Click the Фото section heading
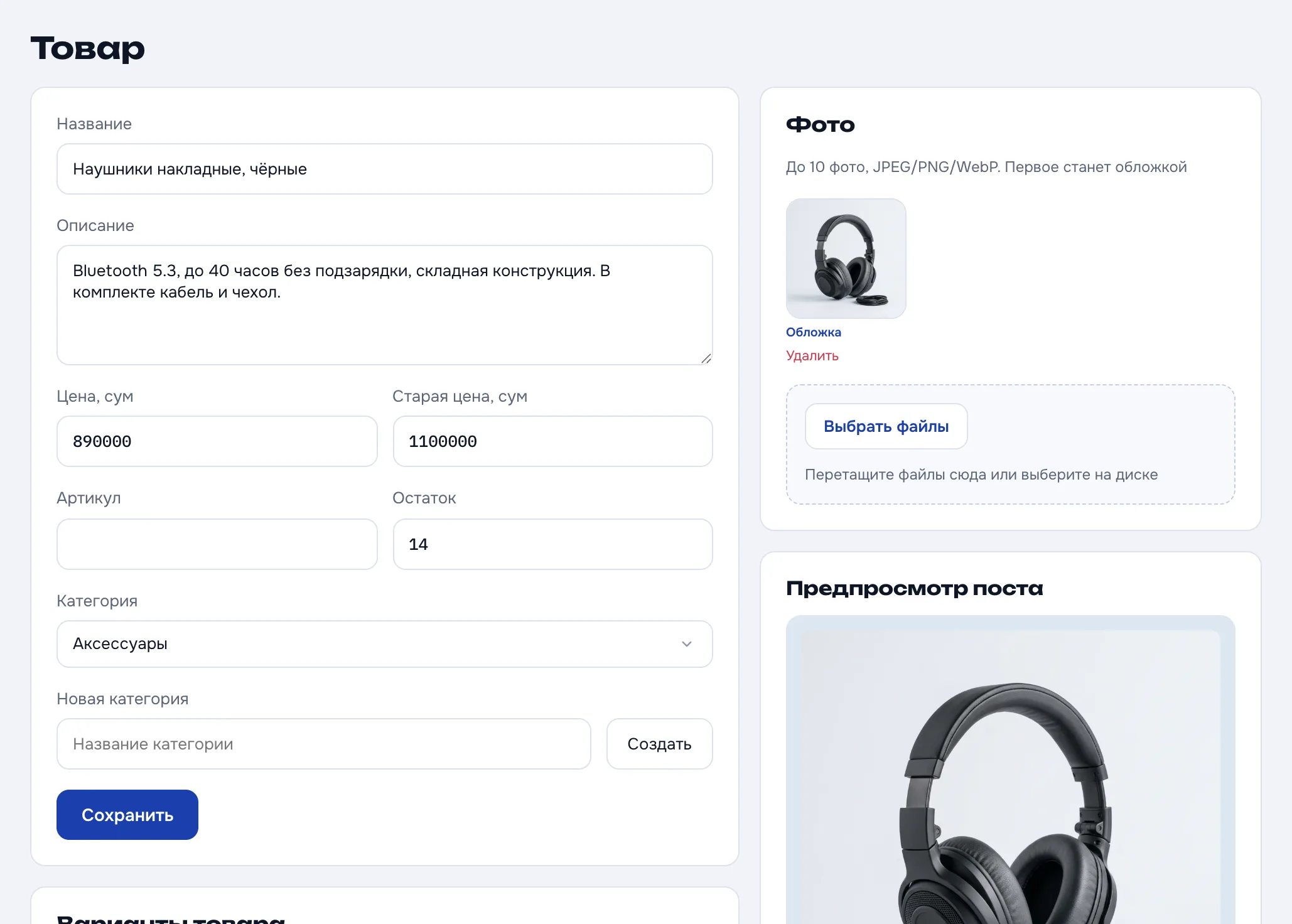1292x924 pixels. (820, 124)
